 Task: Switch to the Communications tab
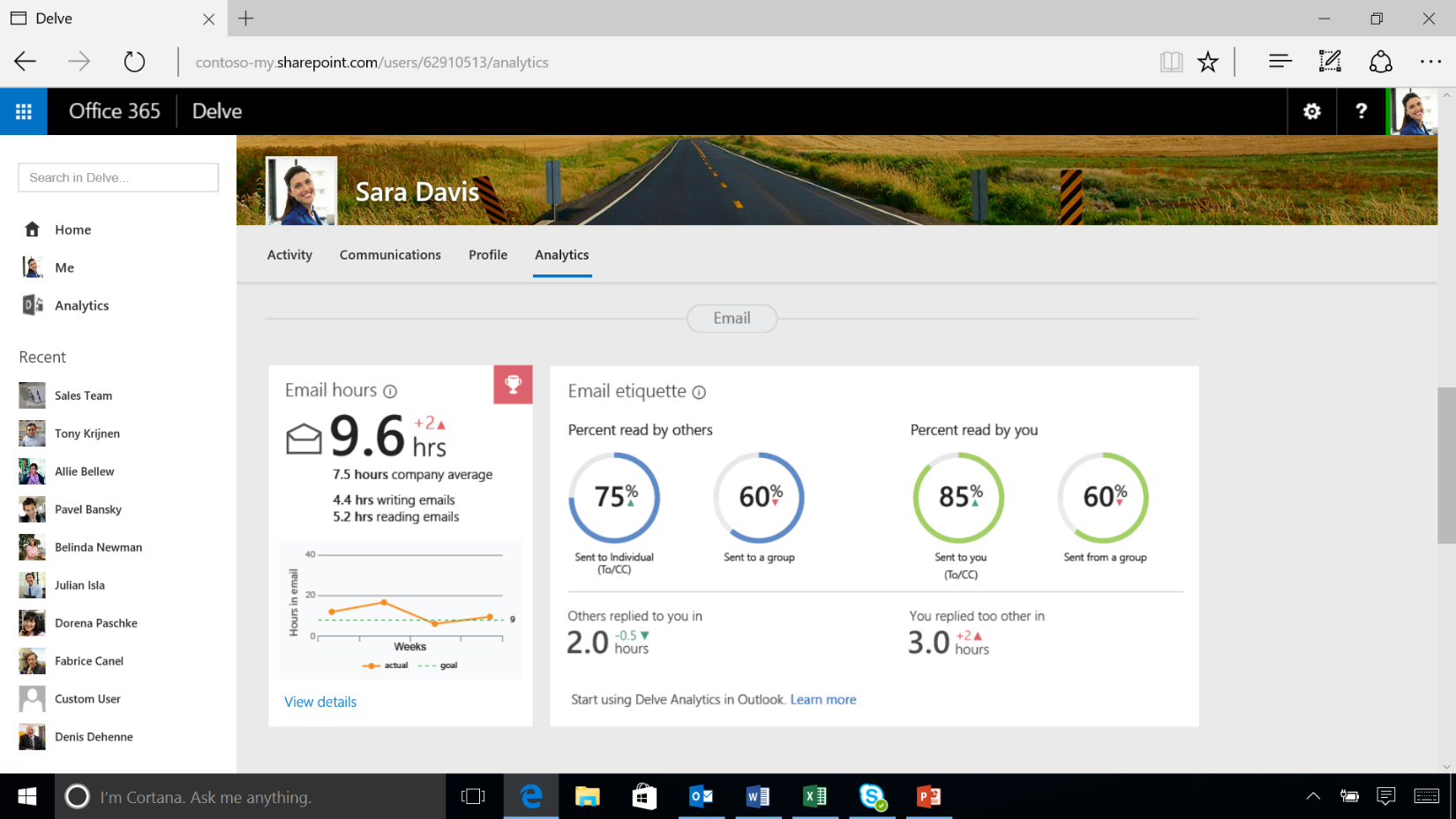[x=390, y=254]
